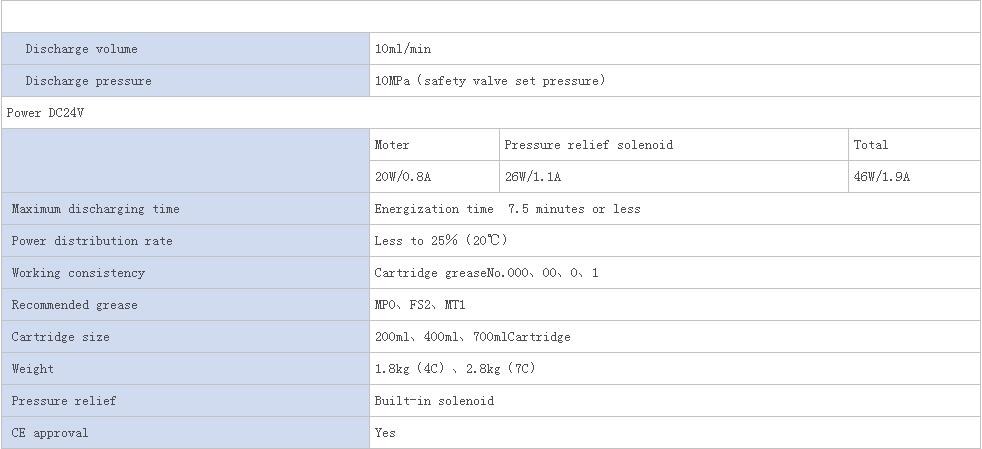Select the Discharge pressure label

88,81
